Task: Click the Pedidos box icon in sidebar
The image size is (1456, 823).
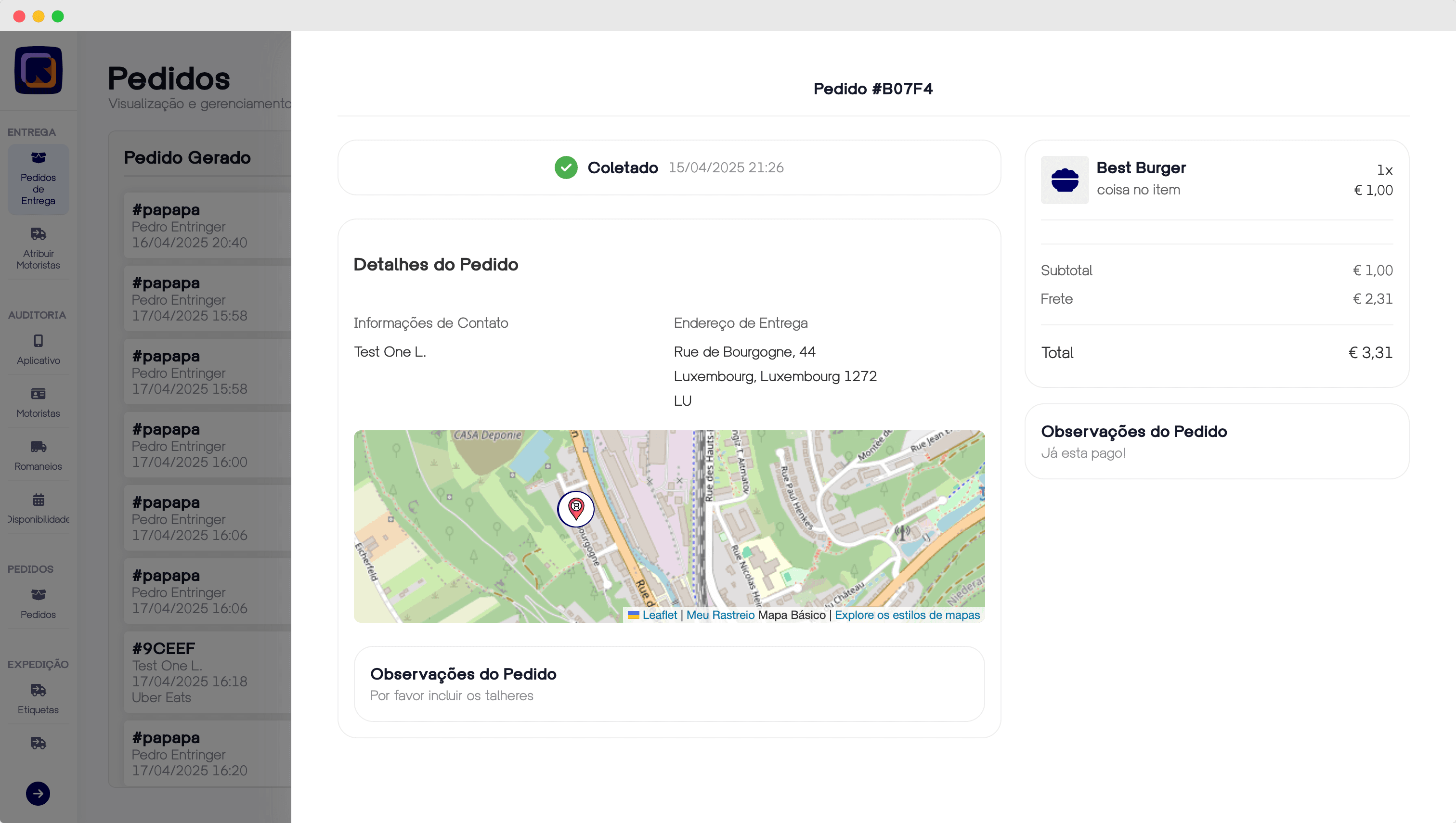Action: [39, 595]
